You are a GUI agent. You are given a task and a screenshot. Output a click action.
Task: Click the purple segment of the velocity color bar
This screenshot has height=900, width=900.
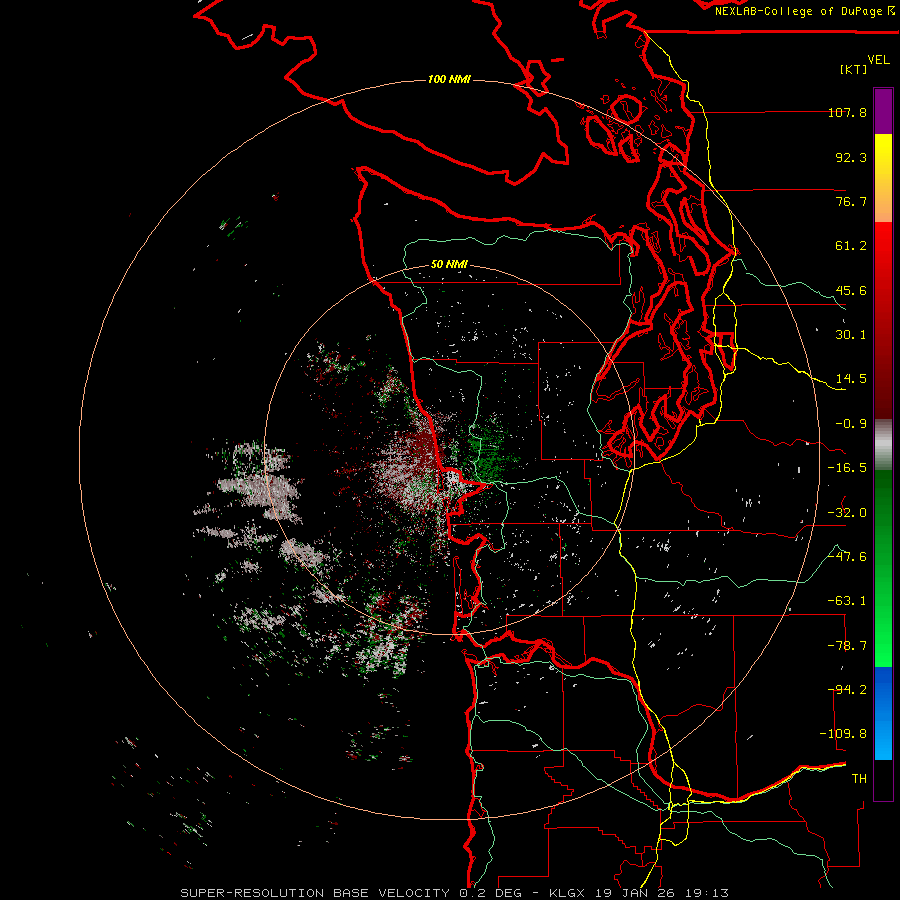(883, 112)
